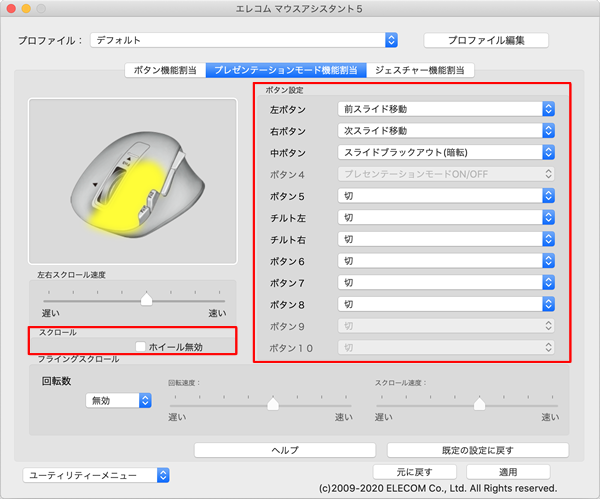Enable the ホイール無効 checkbox
The image size is (600, 499).
pos(140,346)
